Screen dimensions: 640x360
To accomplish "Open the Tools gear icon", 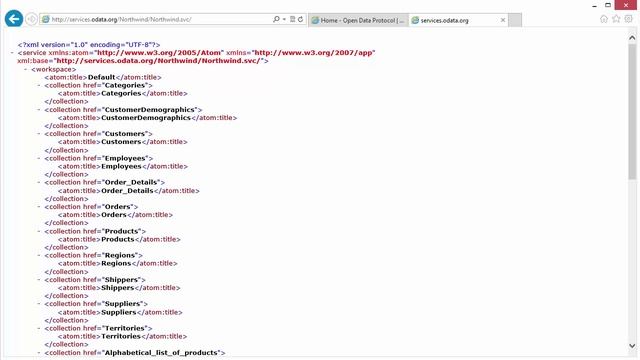I will (629, 19).
